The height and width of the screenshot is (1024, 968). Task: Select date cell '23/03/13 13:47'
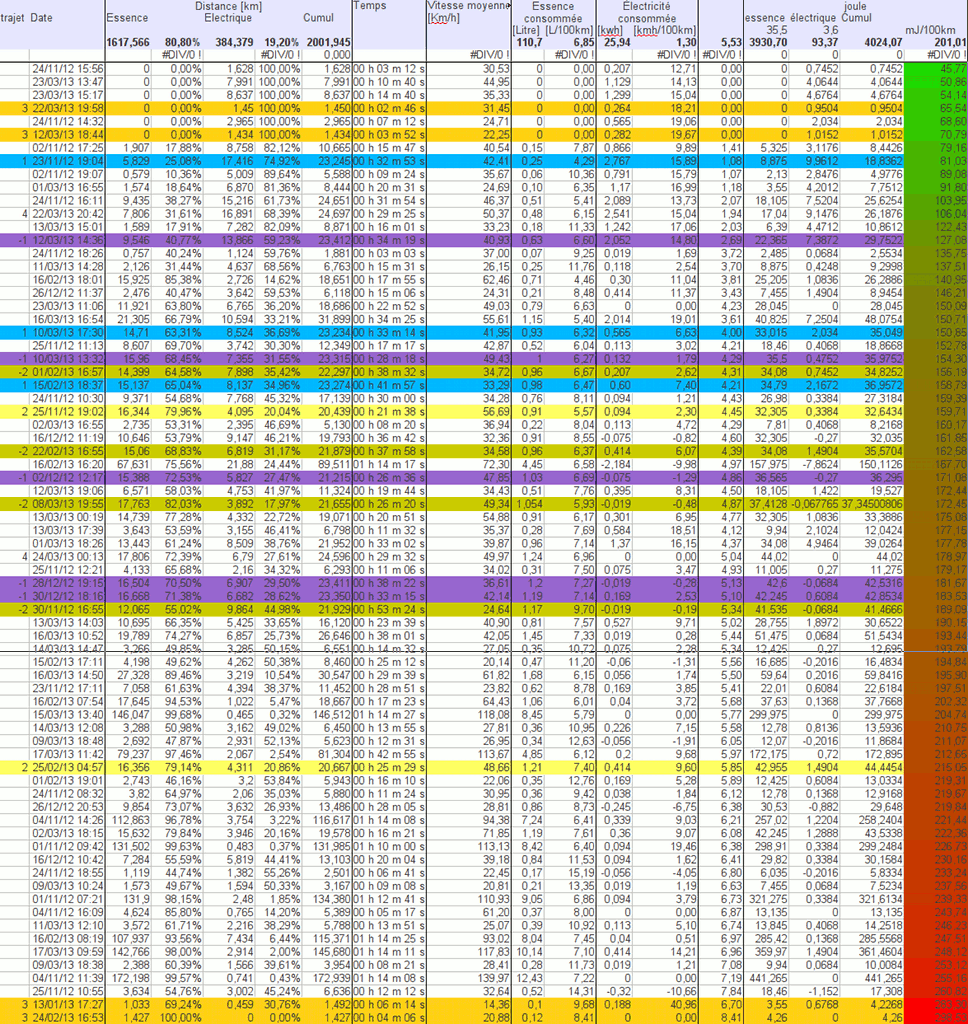(x=67, y=82)
